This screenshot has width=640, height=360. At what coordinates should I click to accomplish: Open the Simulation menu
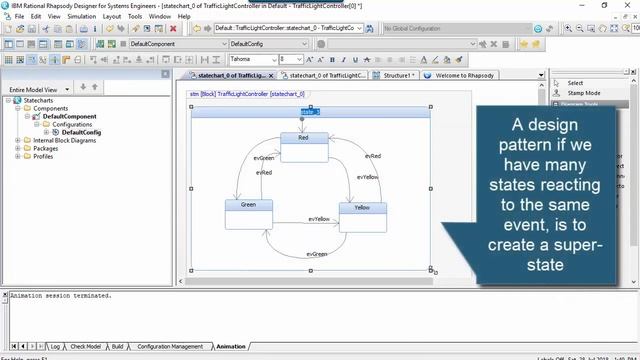click(x=82, y=16)
